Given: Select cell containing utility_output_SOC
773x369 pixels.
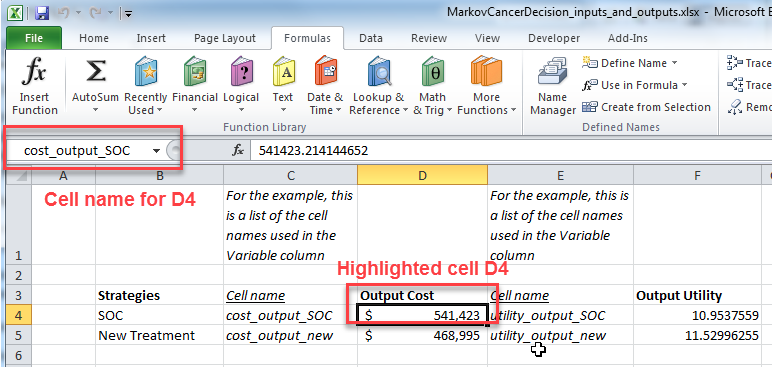Looking at the screenshot, I should point(561,315).
